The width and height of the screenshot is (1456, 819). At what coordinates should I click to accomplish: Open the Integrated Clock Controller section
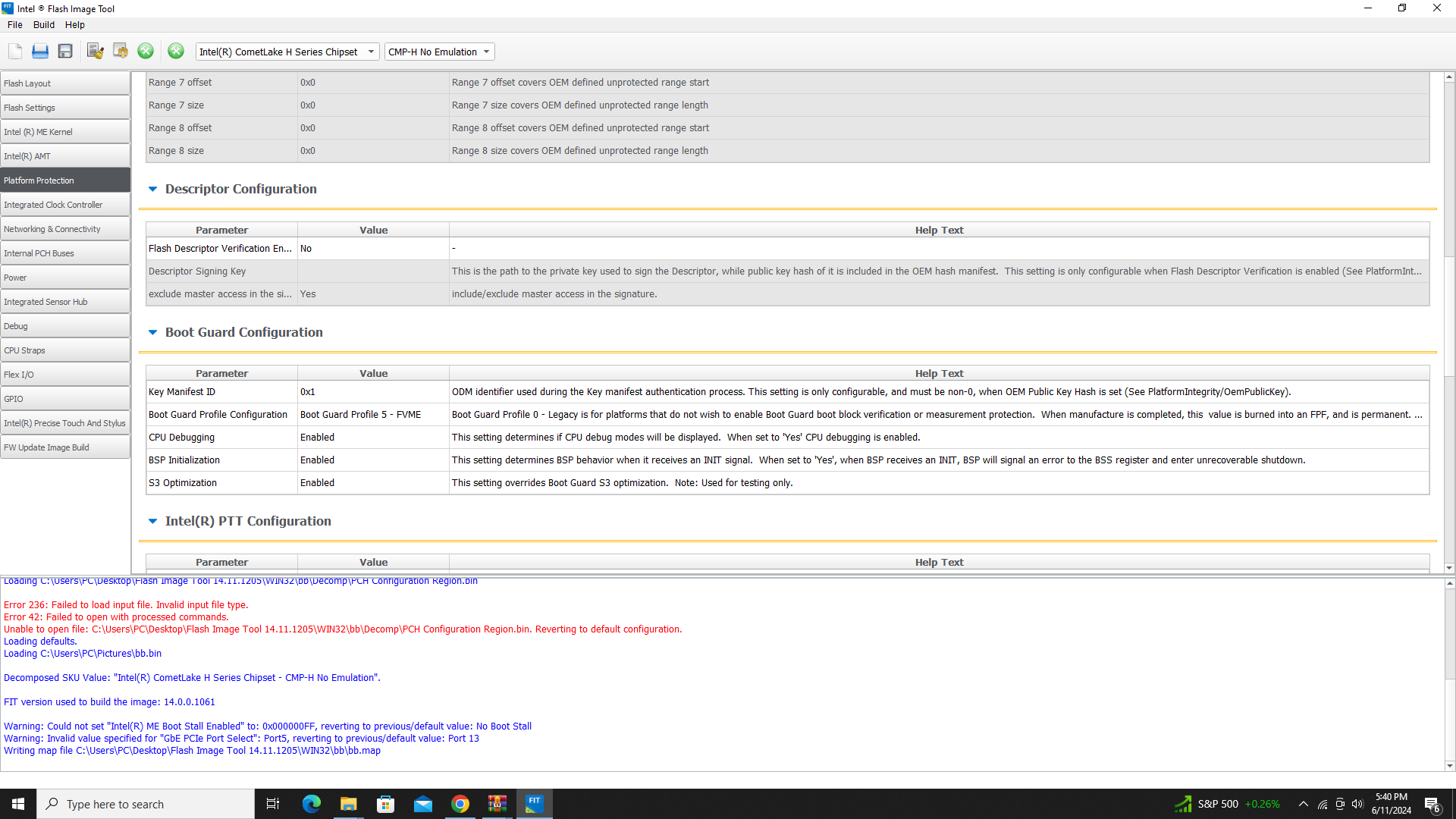(65, 205)
